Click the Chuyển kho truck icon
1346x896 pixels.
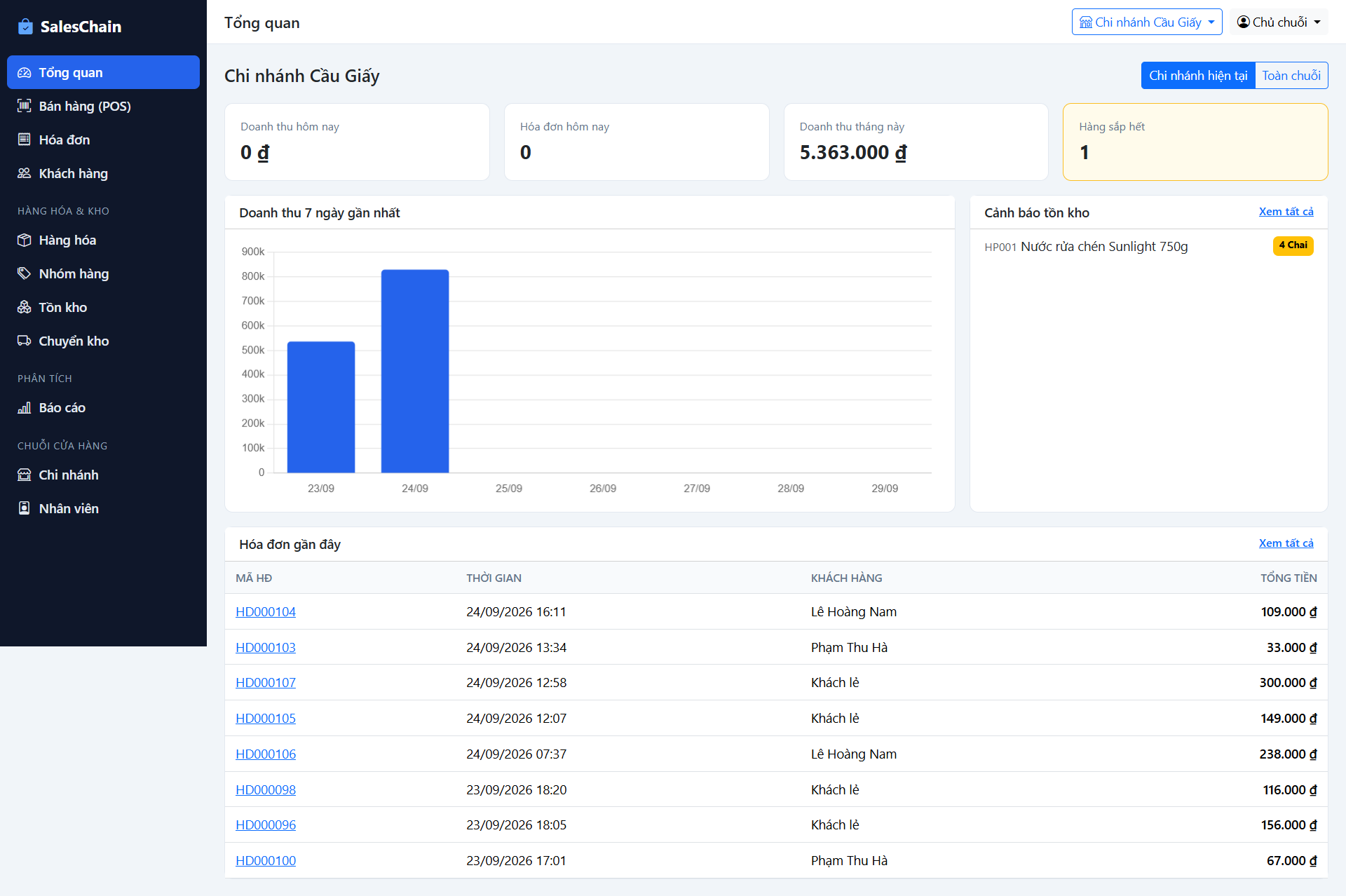[25, 341]
